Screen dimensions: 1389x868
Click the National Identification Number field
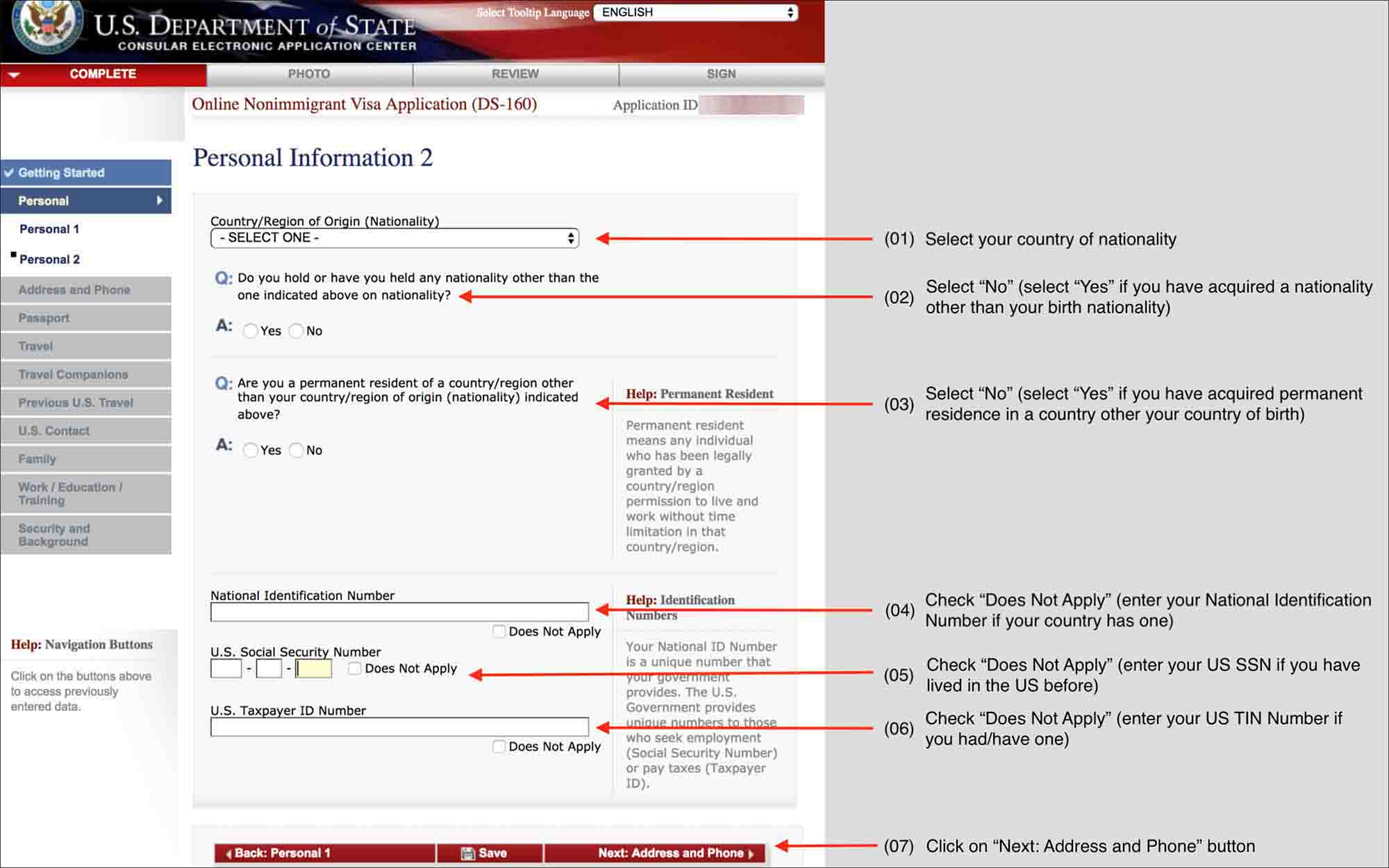pos(399,612)
